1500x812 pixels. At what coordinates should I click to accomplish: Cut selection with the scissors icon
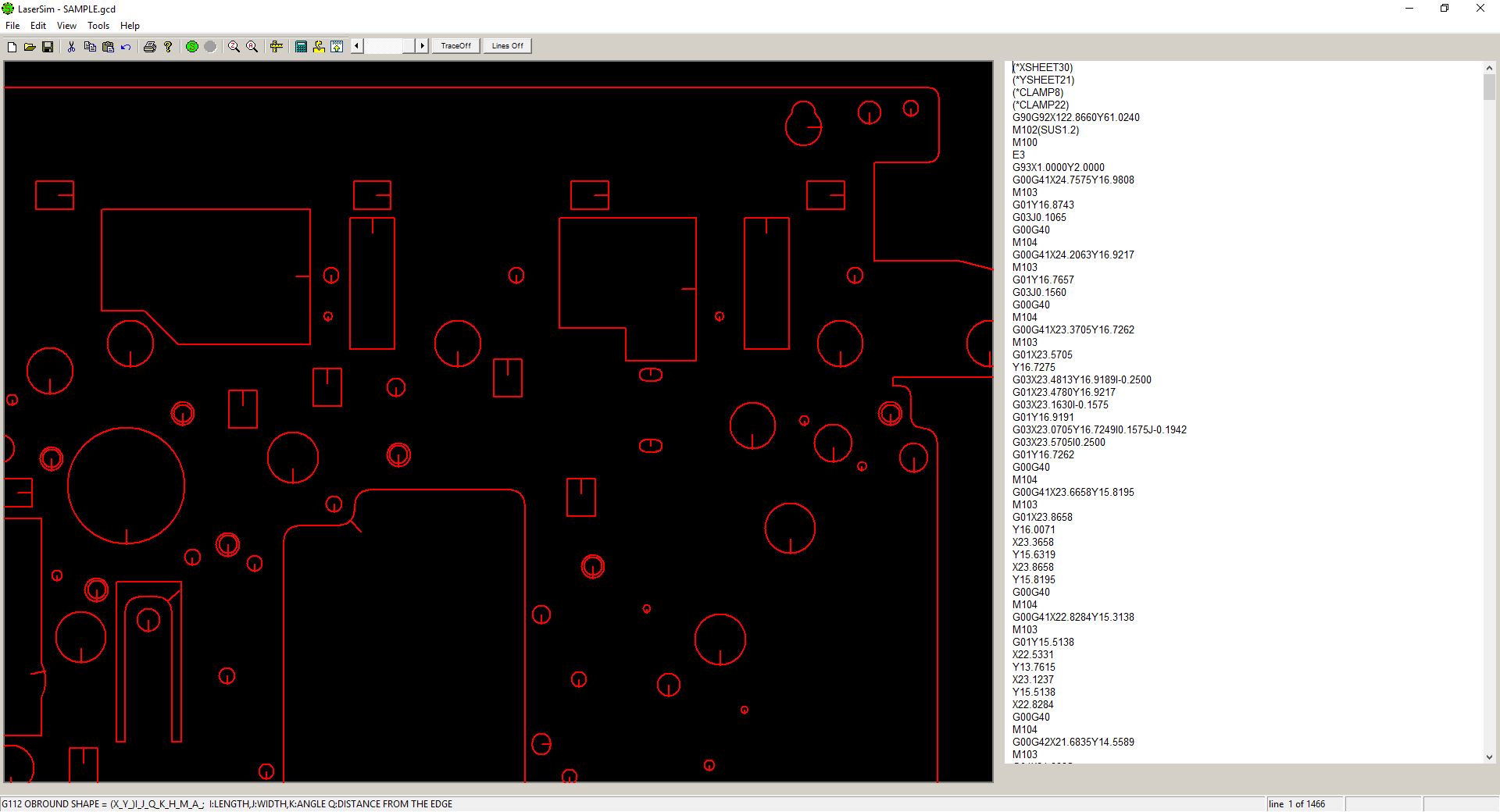coord(71,47)
